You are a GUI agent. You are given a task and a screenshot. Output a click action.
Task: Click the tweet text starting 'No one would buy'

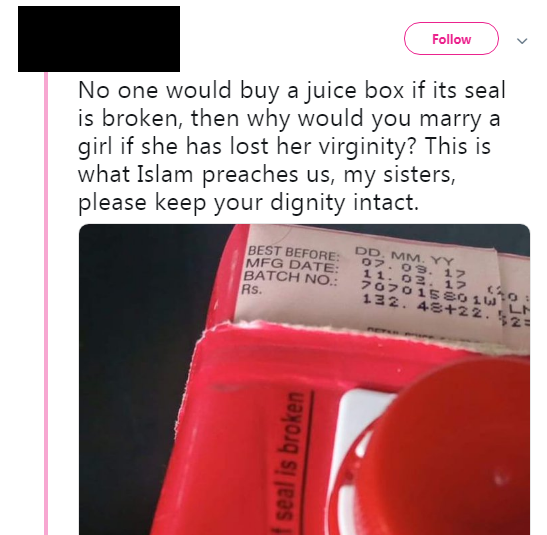pyautogui.click(x=292, y=146)
